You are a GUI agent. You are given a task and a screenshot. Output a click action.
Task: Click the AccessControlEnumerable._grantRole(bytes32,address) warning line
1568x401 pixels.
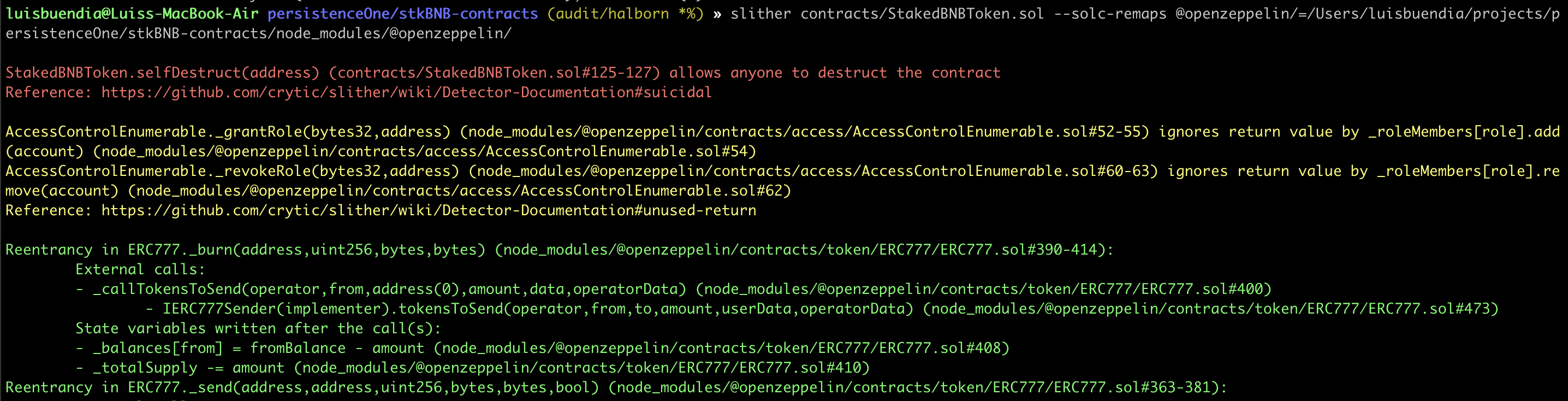coord(783,141)
